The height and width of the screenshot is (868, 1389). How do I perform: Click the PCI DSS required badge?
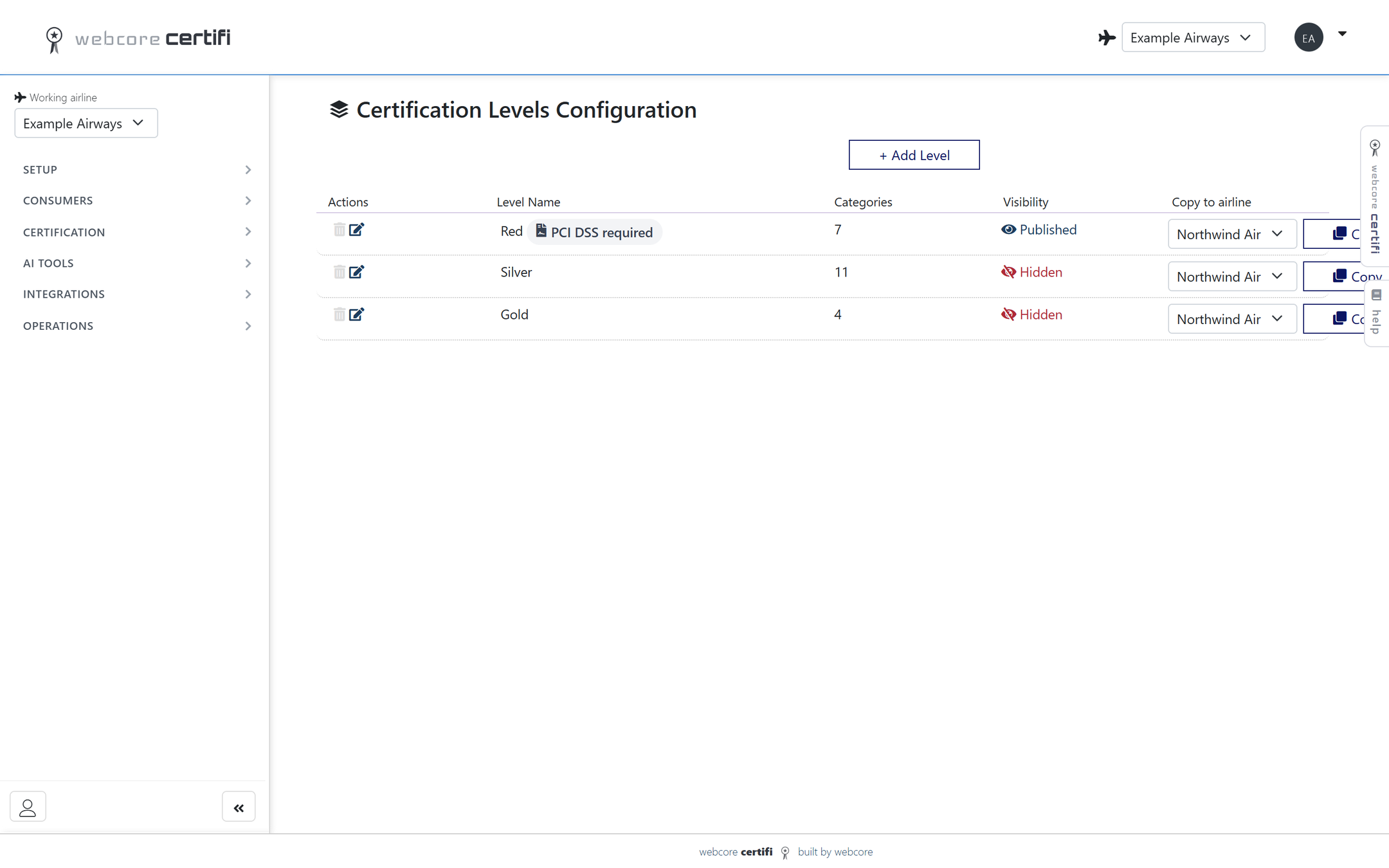594,232
